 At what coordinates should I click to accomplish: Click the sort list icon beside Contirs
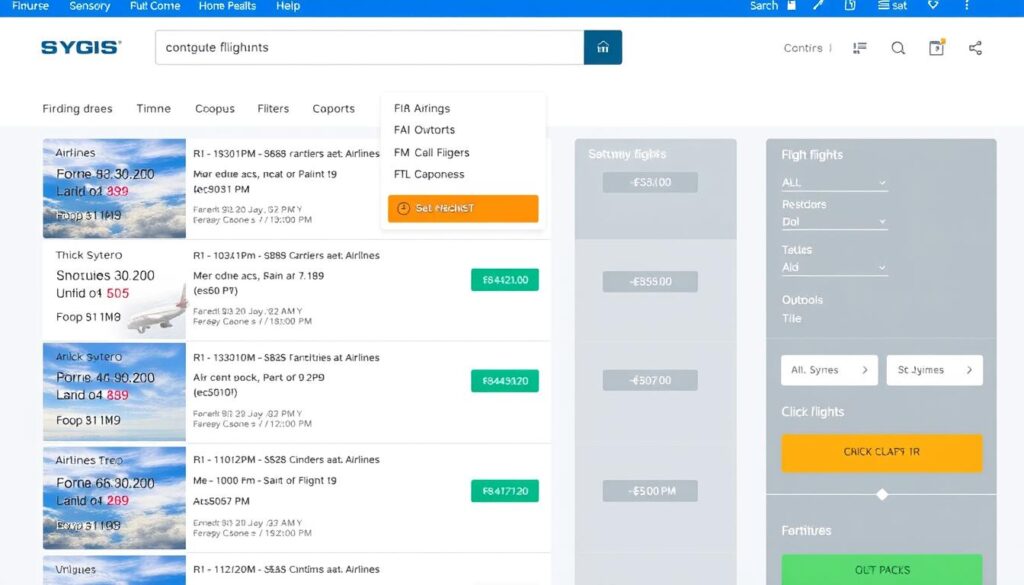pos(860,48)
